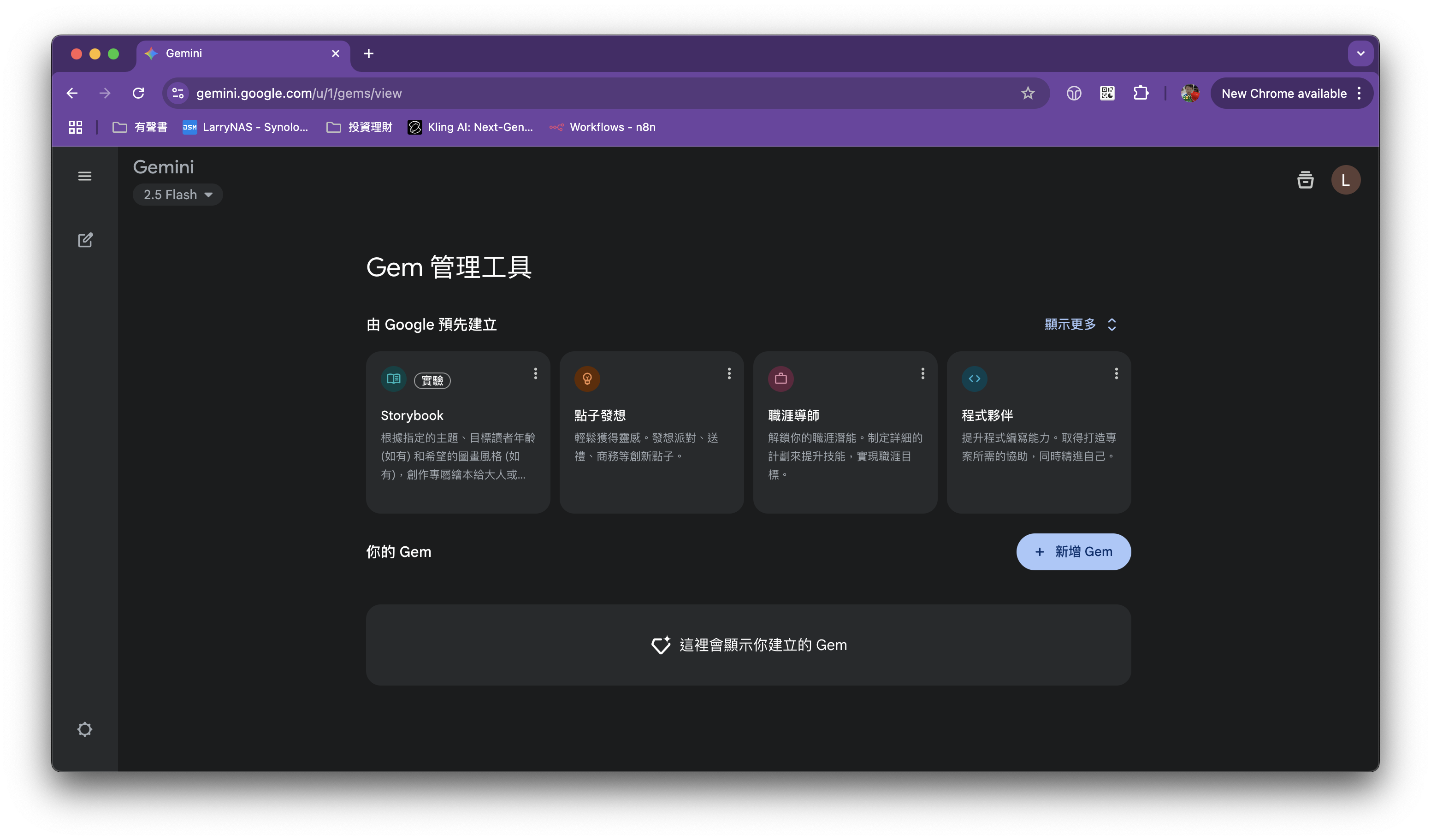Open the 有聲書 bookmarks folder
This screenshot has width=1431, height=840.
click(140, 127)
